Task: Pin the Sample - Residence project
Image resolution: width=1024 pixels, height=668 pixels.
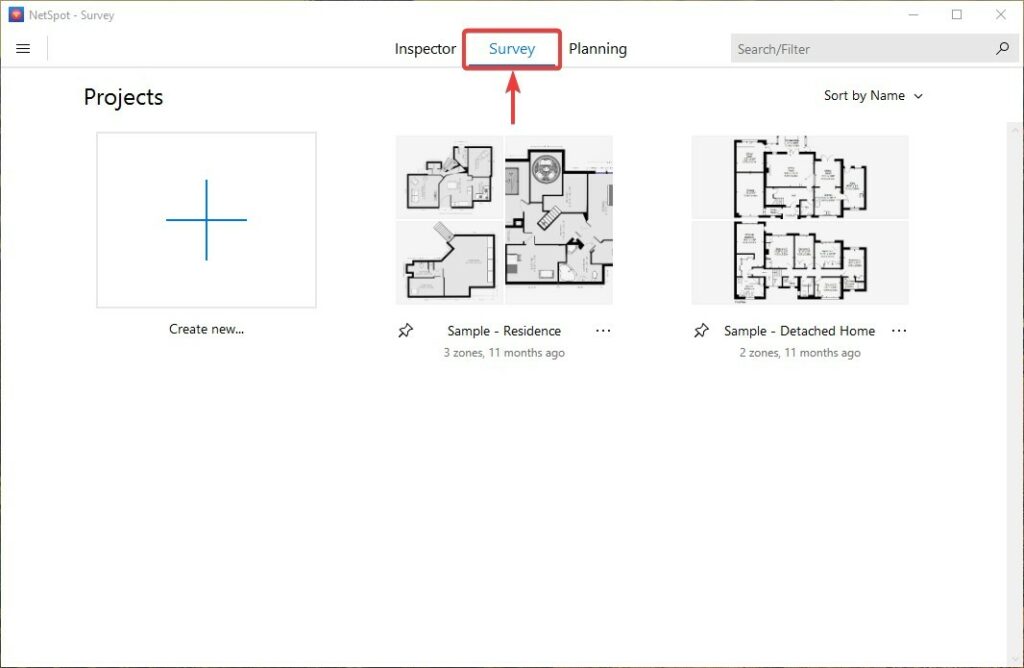Action: (x=406, y=330)
